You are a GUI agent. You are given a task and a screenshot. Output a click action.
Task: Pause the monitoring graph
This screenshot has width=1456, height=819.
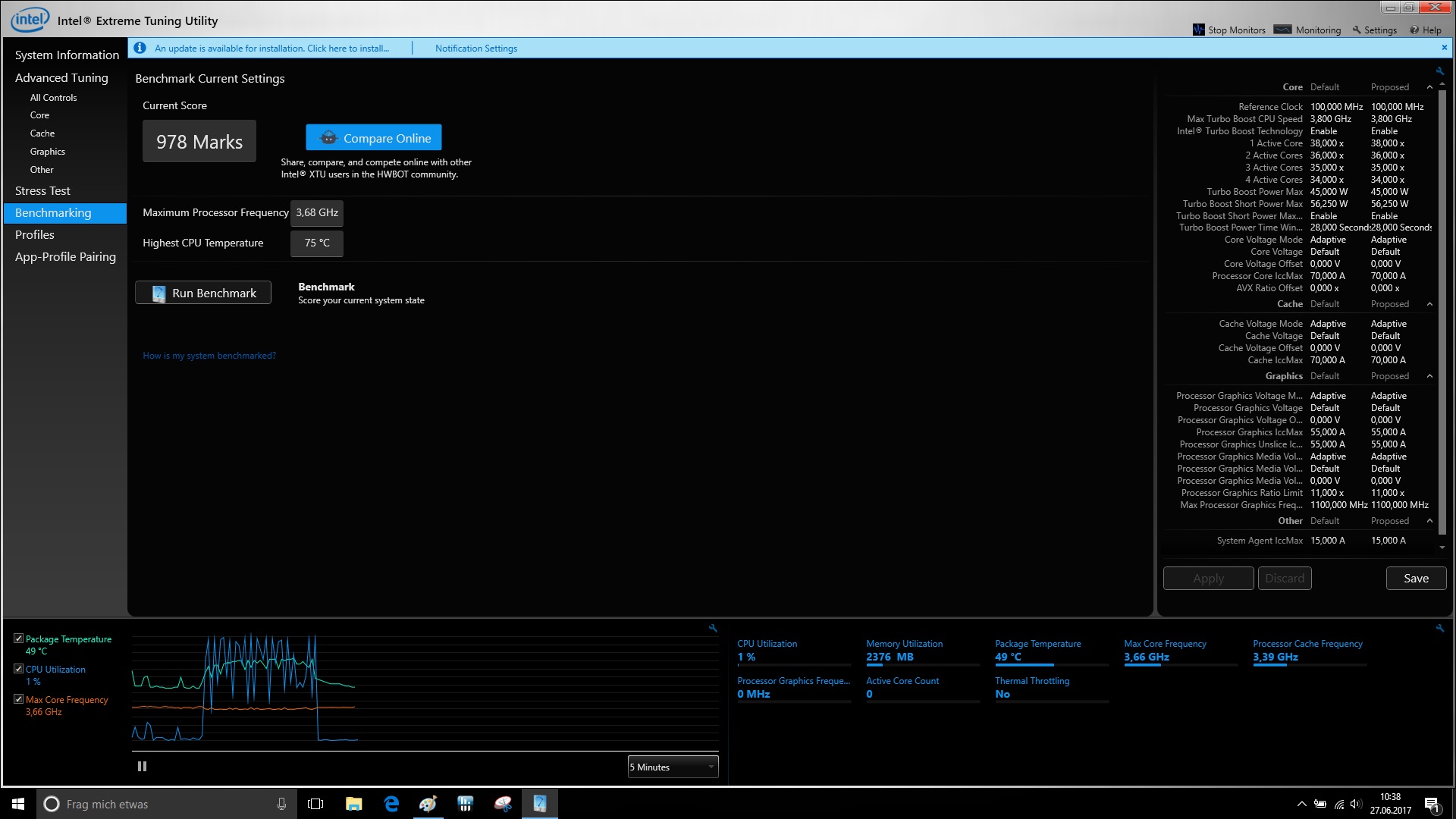[142, 766]
